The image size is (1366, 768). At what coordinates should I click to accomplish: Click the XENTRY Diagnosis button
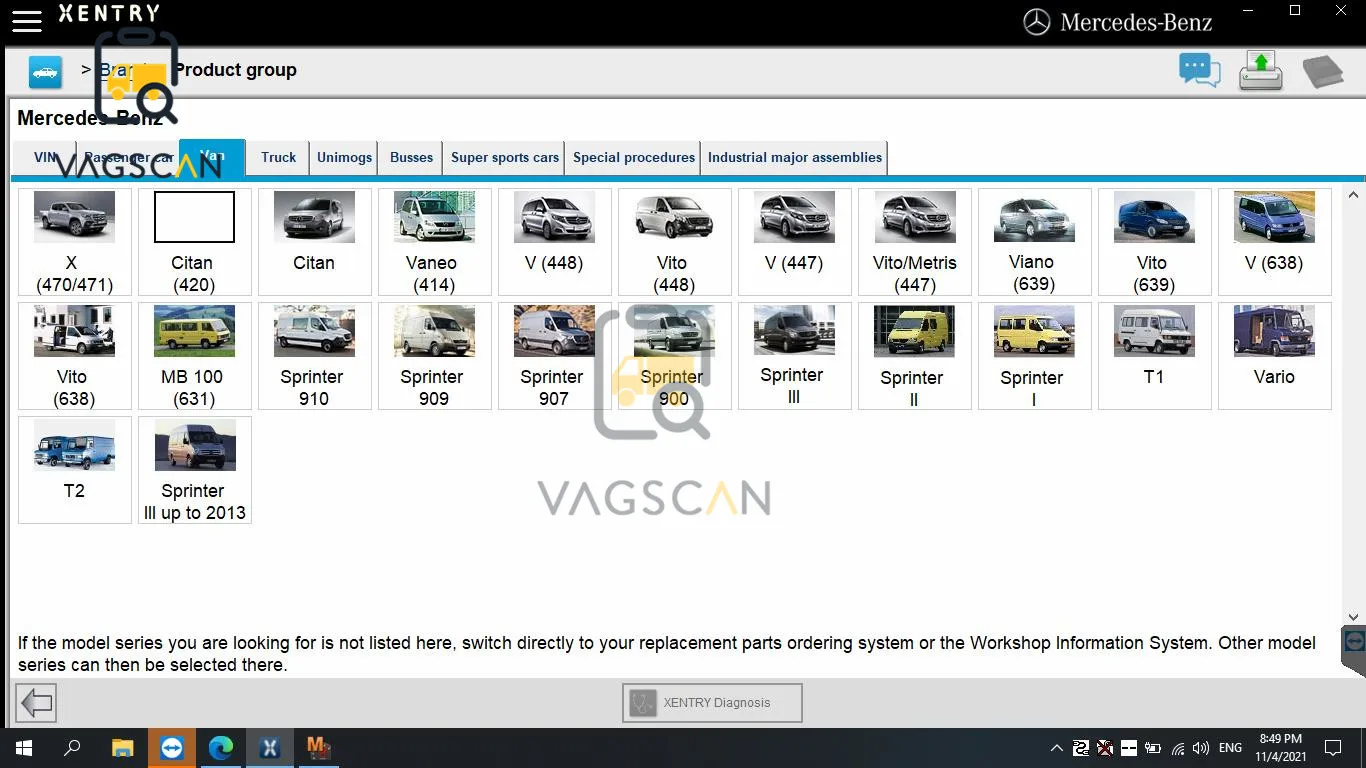point(712,703)
